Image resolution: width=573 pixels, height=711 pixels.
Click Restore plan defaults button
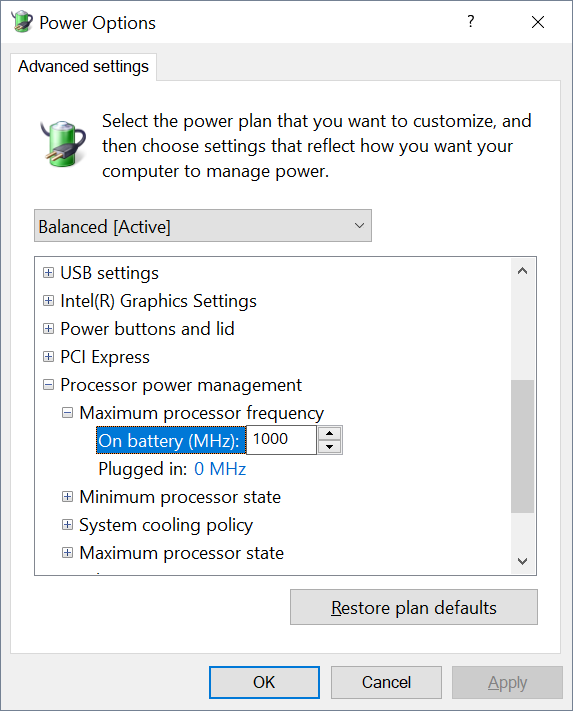[414, 607]
